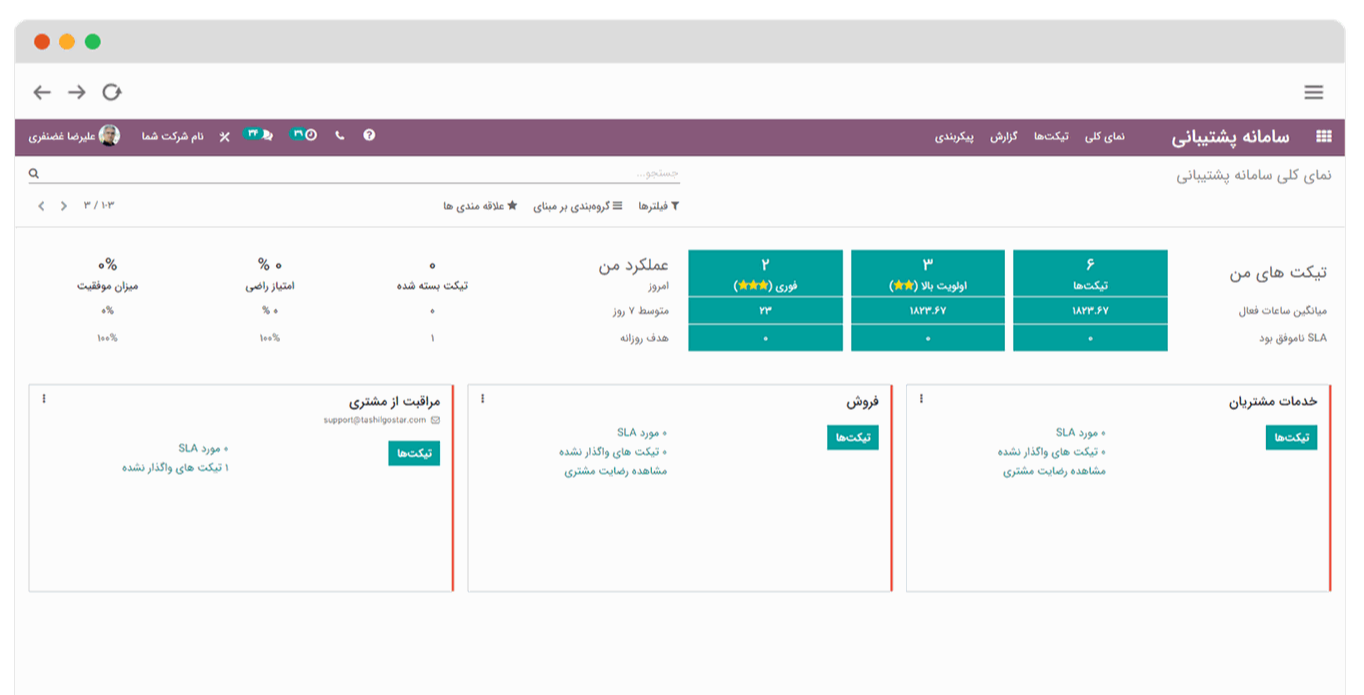
Task: Open kebab menu on مراقبت از مشتری card
Action: pyautogui.click(x=44, y=399)
